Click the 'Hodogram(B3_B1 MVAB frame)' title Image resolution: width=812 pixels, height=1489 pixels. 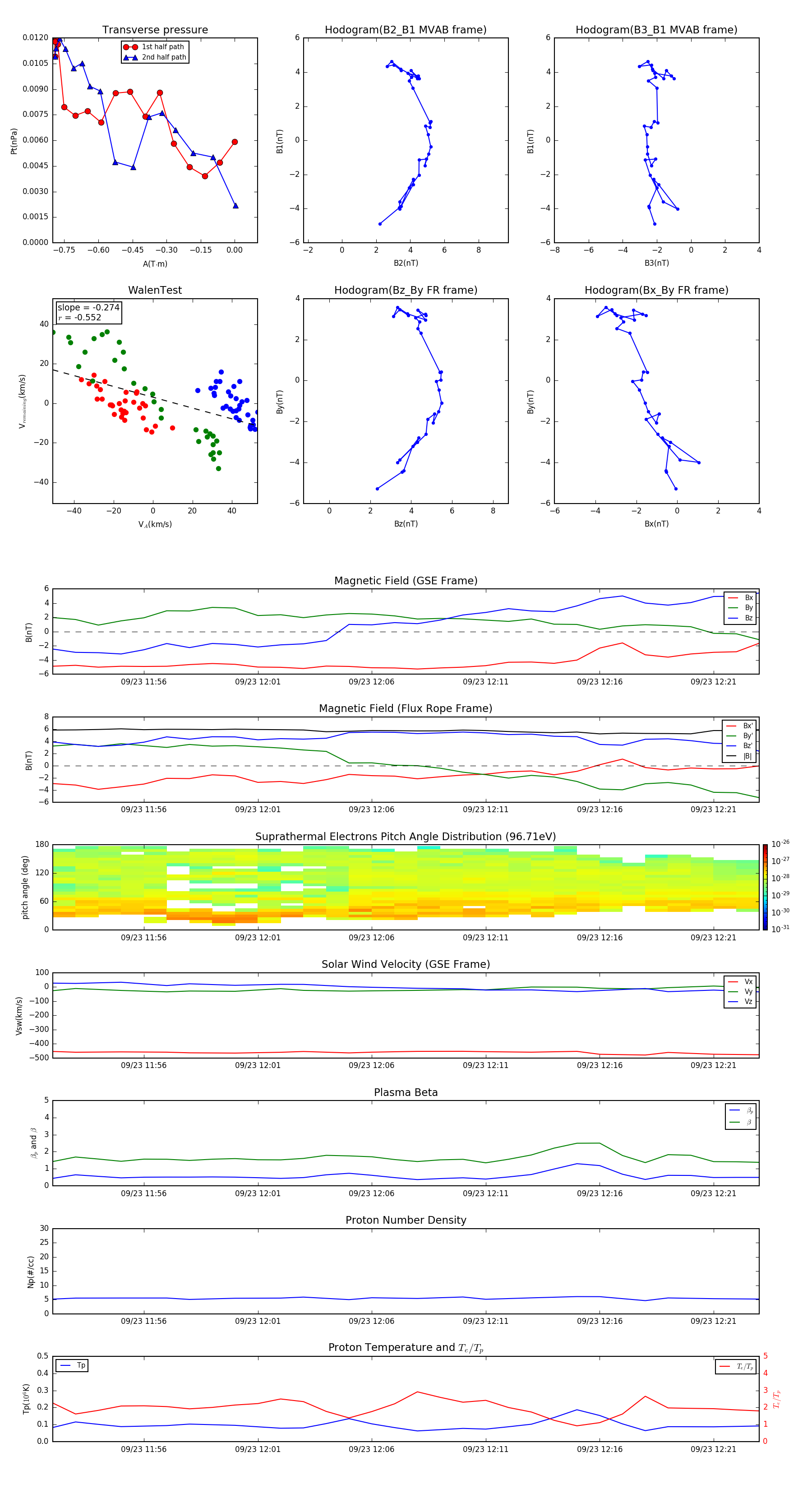pyautogui.click(x=656, y=29)
